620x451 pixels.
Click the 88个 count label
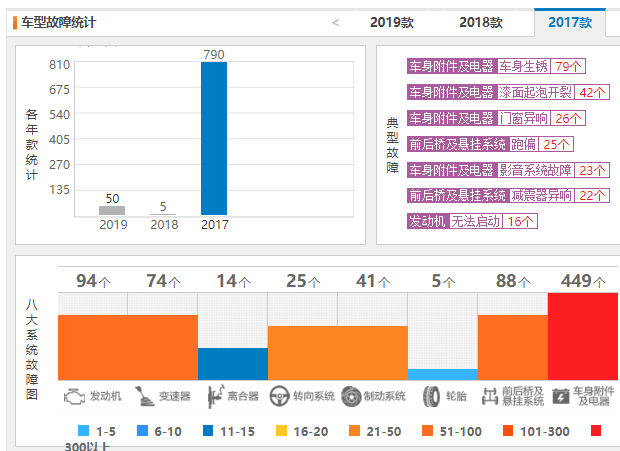[513, 281]
